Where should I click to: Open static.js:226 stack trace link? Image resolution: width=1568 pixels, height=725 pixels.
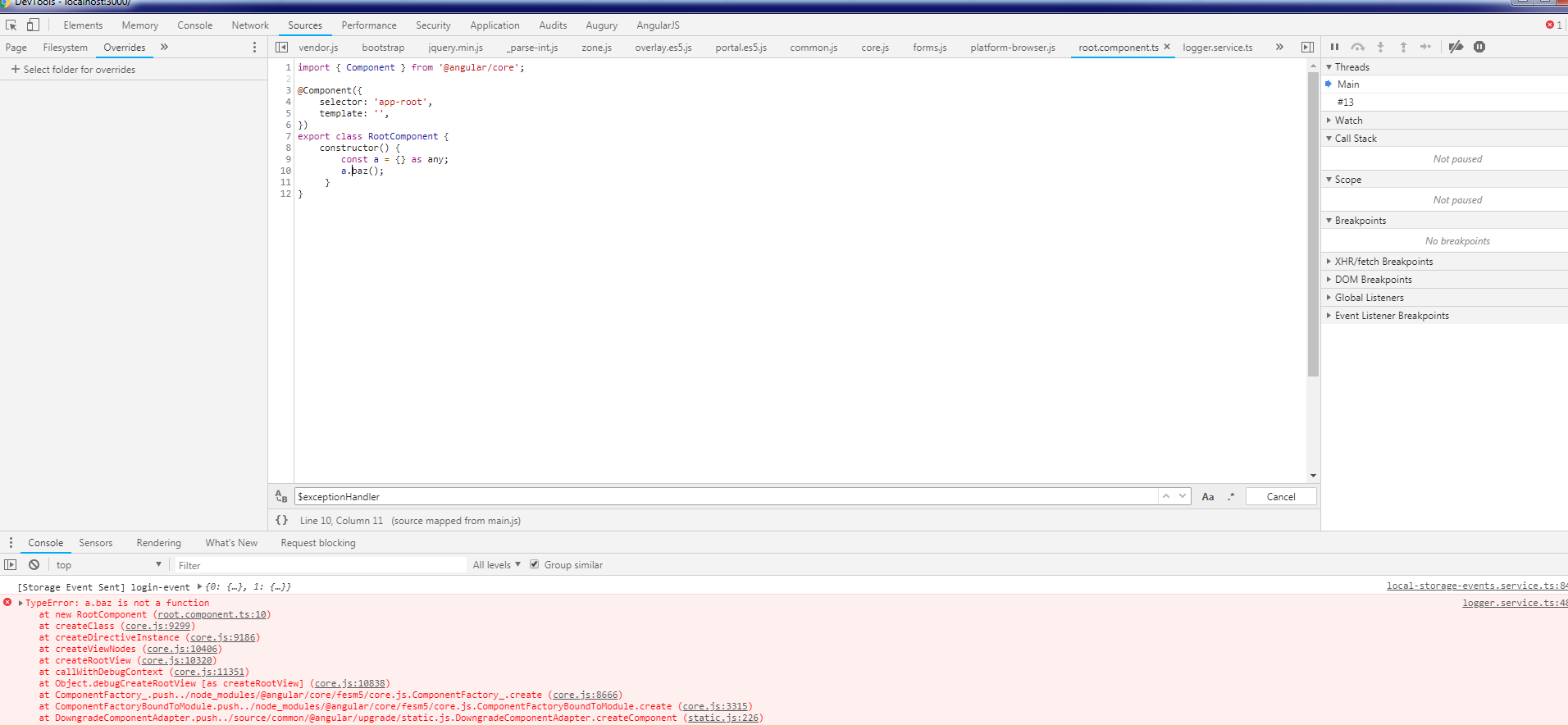tap(722, 718)
